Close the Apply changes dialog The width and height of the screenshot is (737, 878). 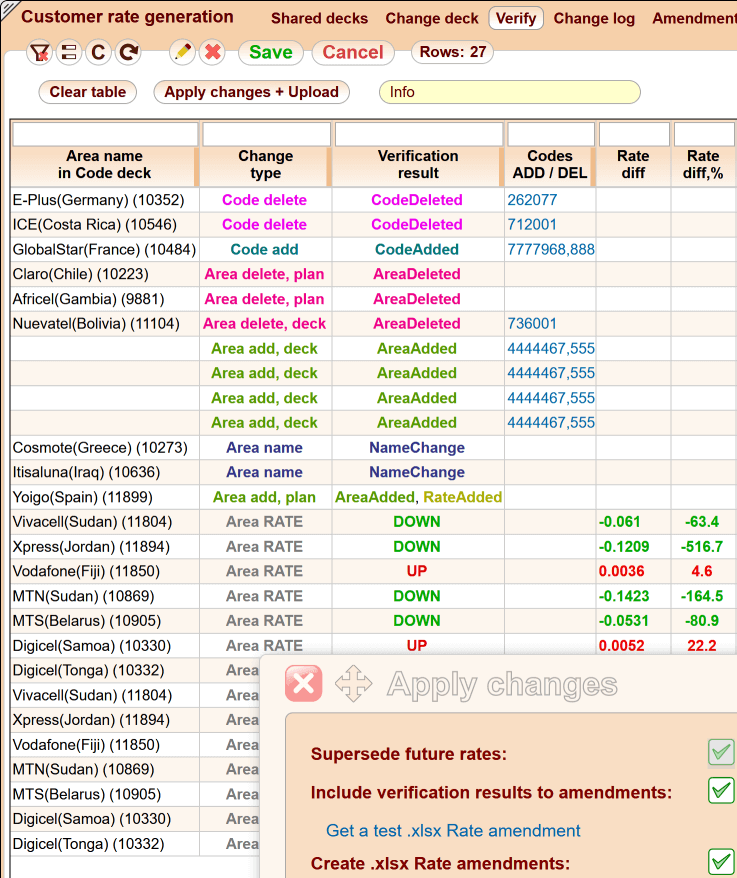pyautogui.click(x=303, y=684)
